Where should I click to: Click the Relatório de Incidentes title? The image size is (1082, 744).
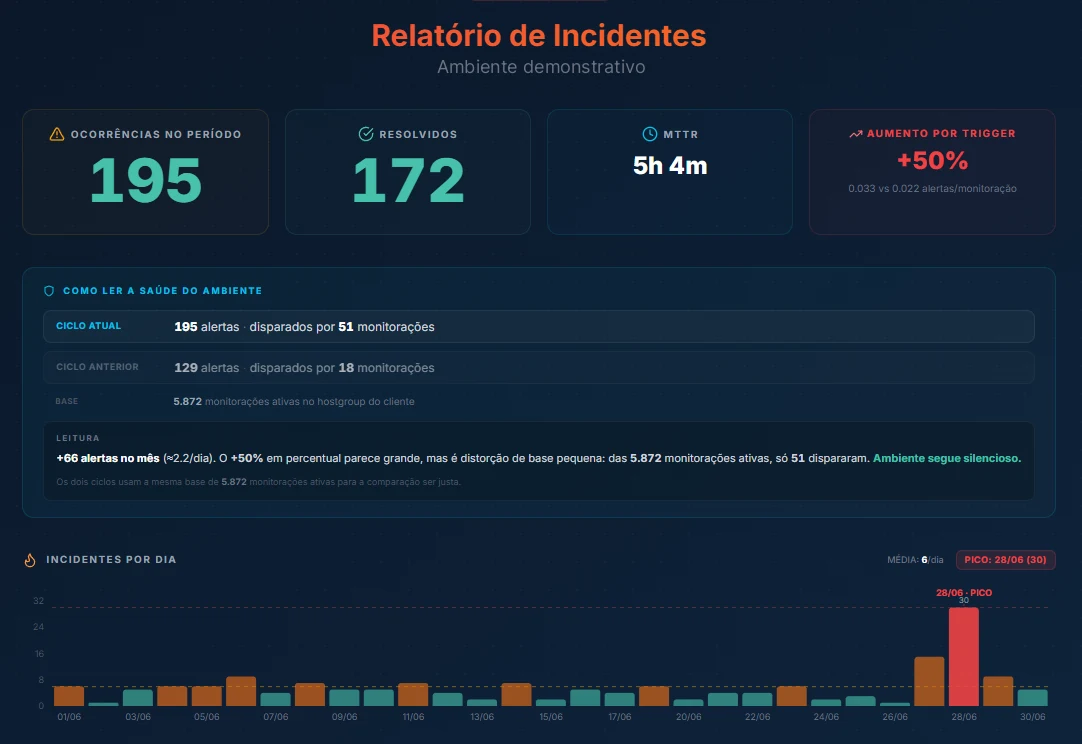tap(539, 36)
